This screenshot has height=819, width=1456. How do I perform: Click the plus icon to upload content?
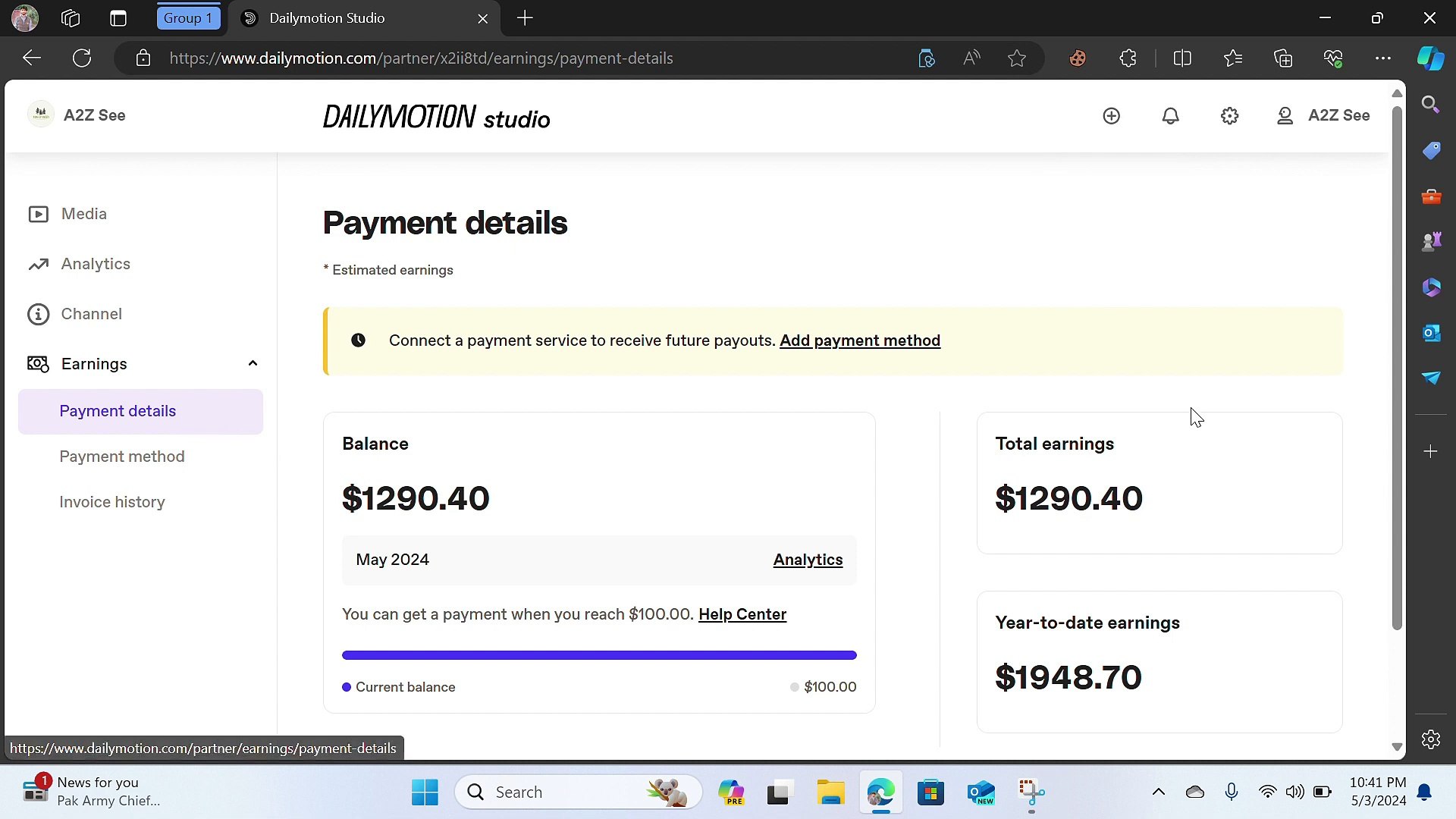(x=1111, y=115)
